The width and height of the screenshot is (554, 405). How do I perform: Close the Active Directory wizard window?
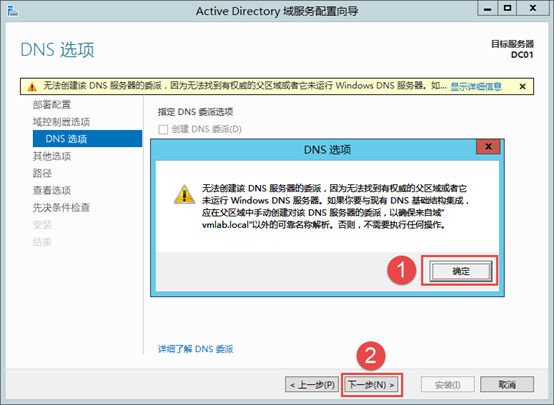pyautogui.click(x=533, y=8)
